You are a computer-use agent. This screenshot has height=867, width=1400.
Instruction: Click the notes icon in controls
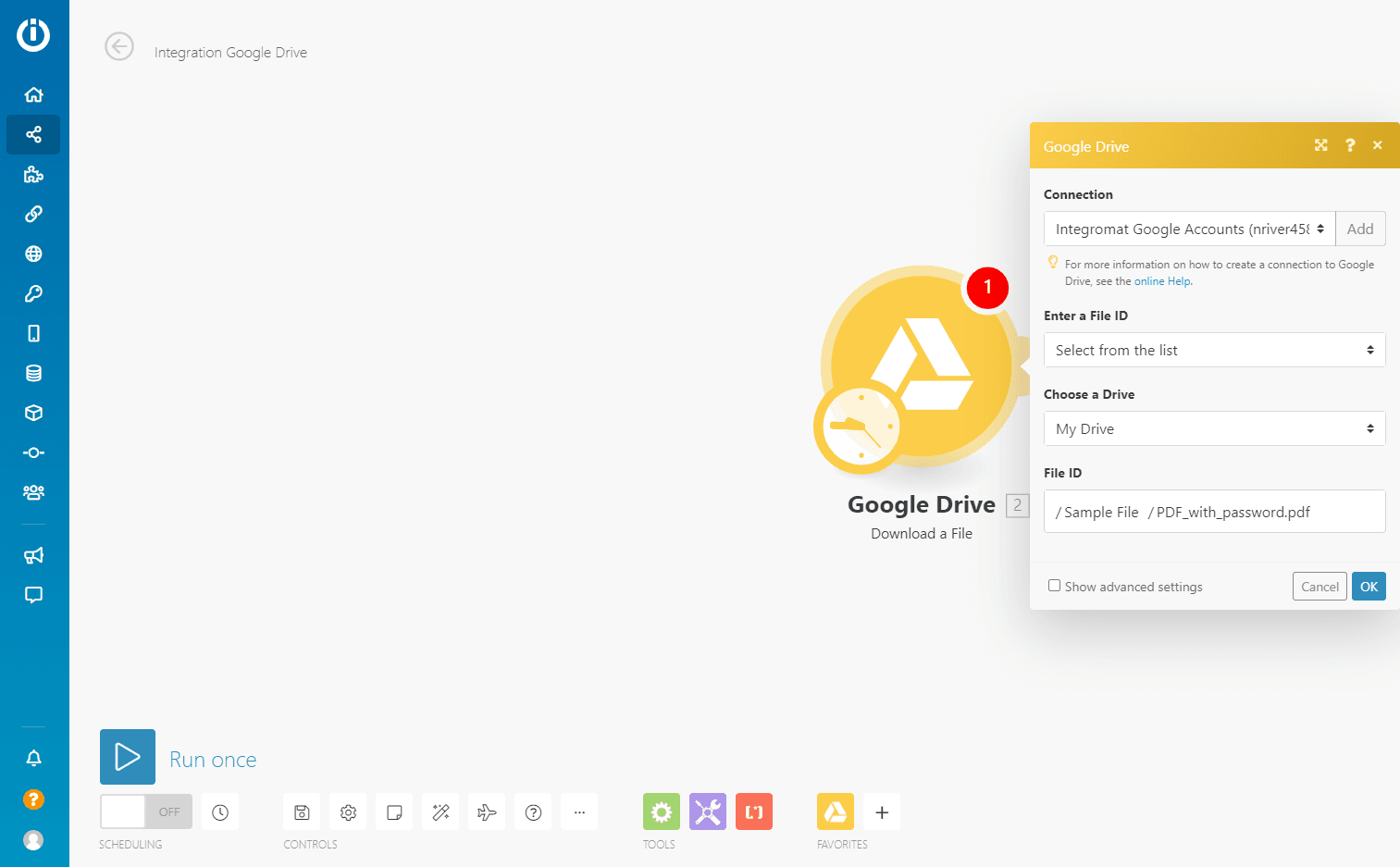click(394, 812)
